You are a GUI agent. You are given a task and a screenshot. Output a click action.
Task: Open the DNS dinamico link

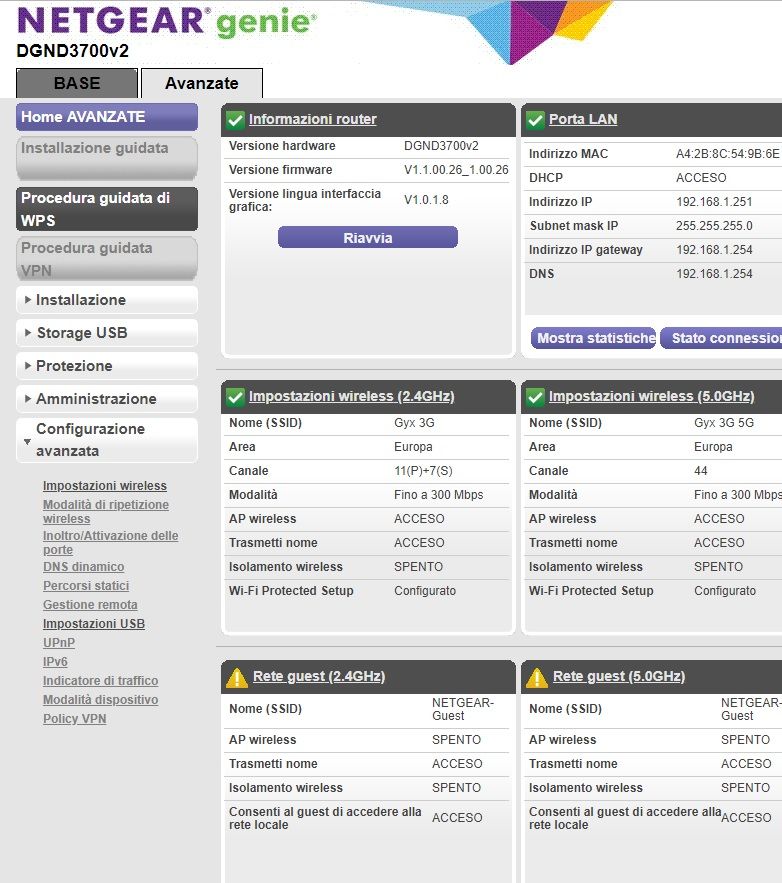[83, 567]
